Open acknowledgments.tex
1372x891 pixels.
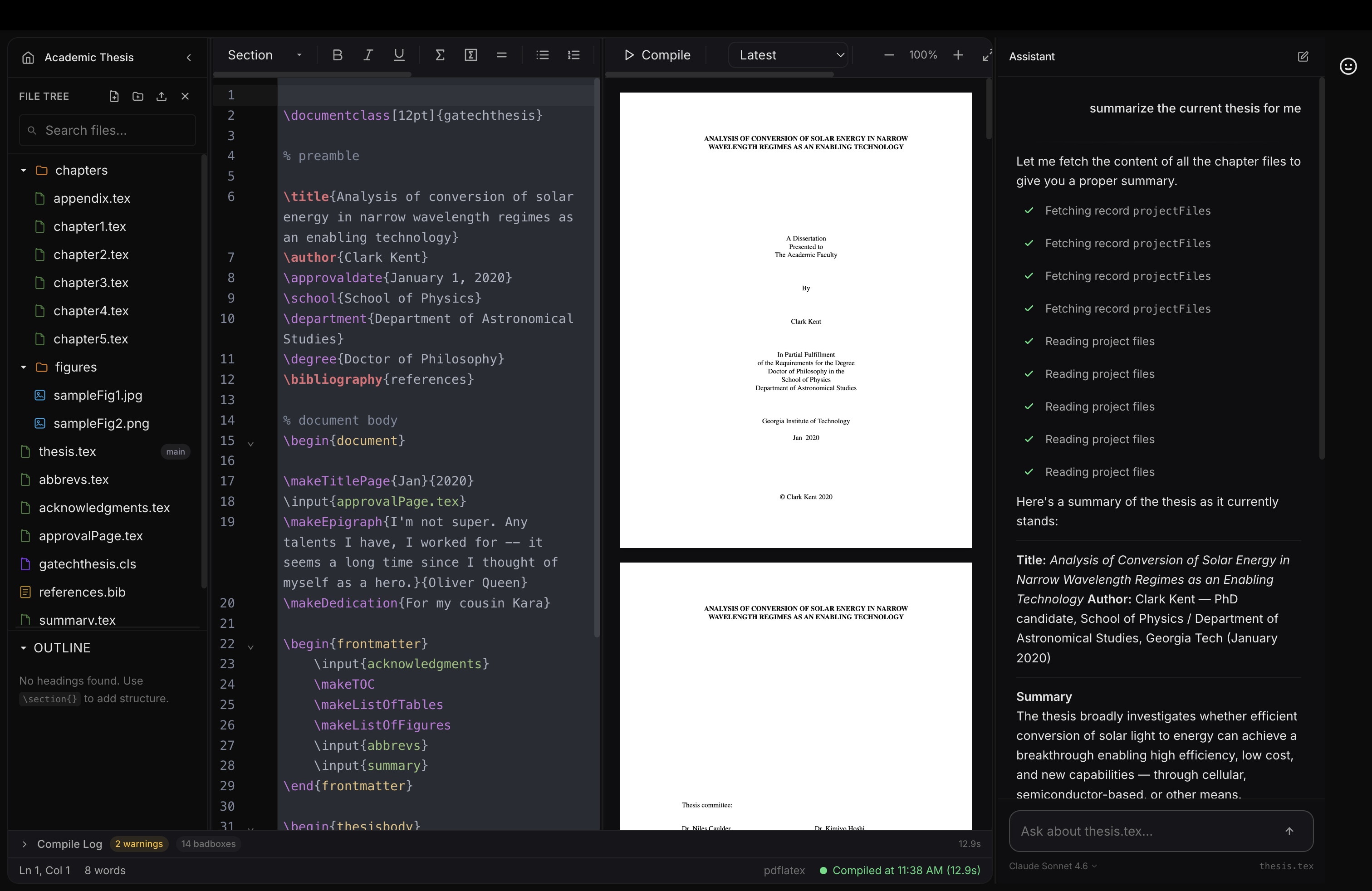(107, 508)
